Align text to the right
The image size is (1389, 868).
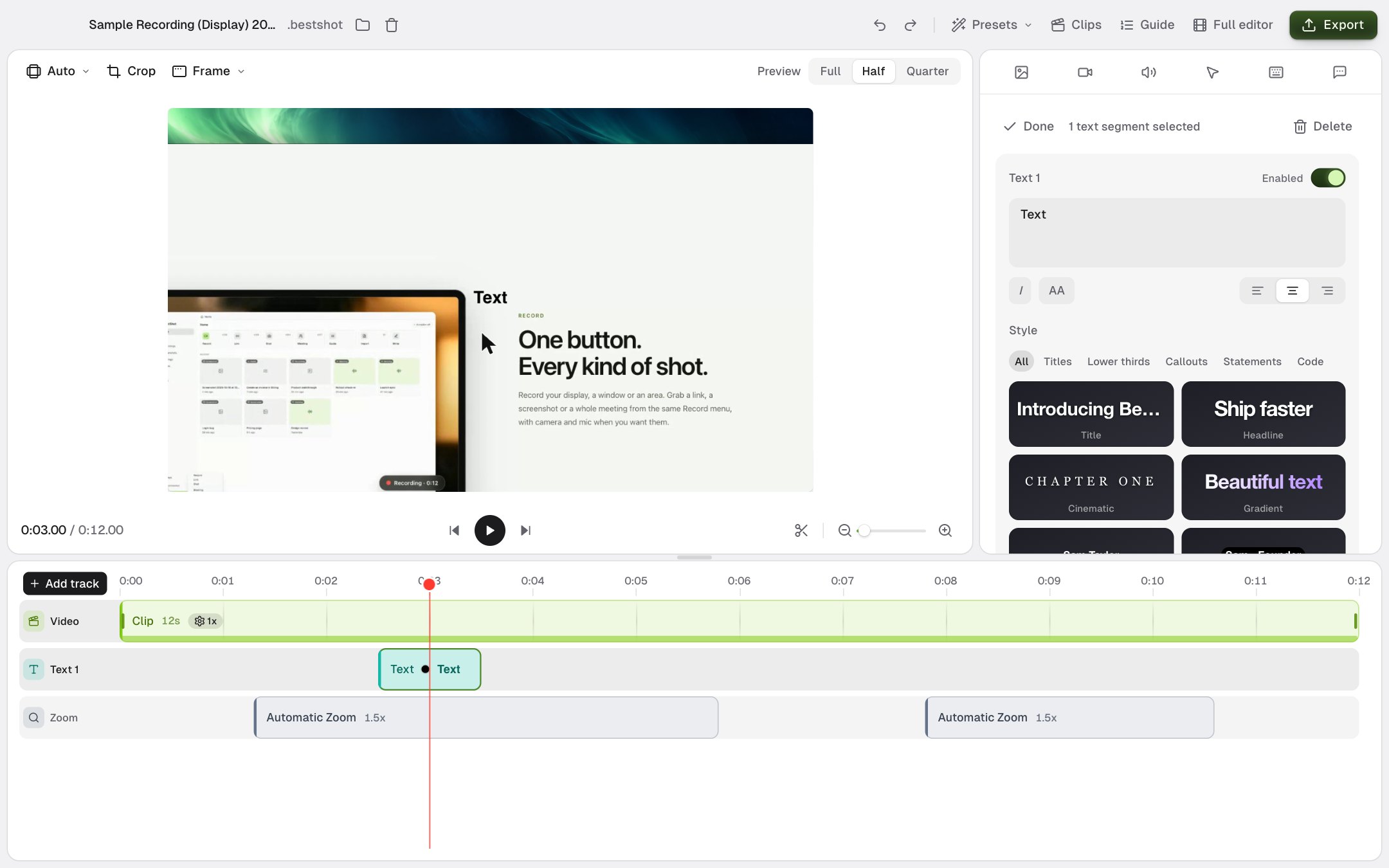(x=1327, y=291)
